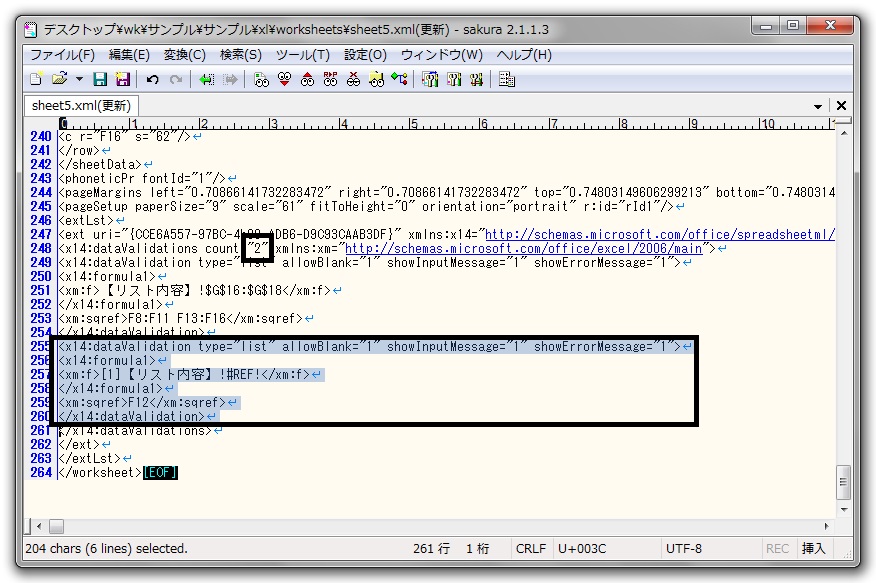Click the gray tag jump forward arrow
Image resolution: width=876 pixels, height=583 pixels.
coord(230,79)
